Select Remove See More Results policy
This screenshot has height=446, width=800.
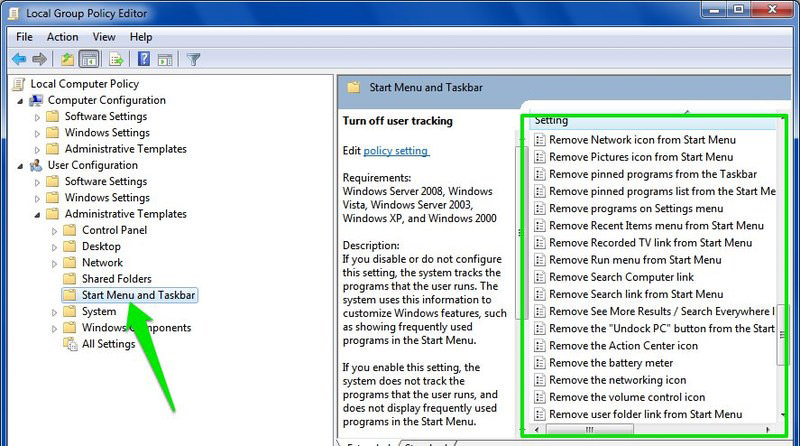(x=662, y=311)
